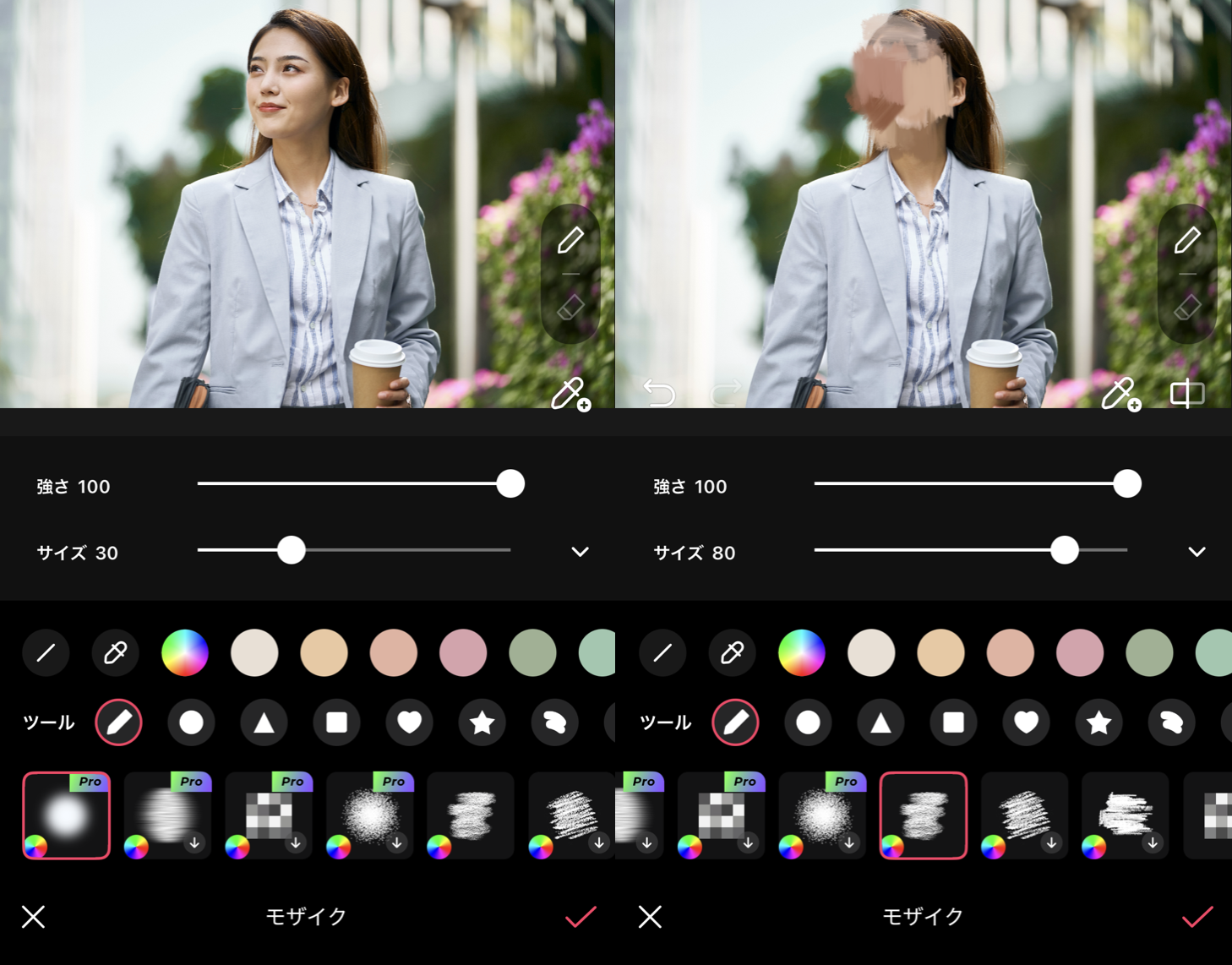Pick the eyedropper in left color row
1232x965 pixels.
[x=116, y=652]
